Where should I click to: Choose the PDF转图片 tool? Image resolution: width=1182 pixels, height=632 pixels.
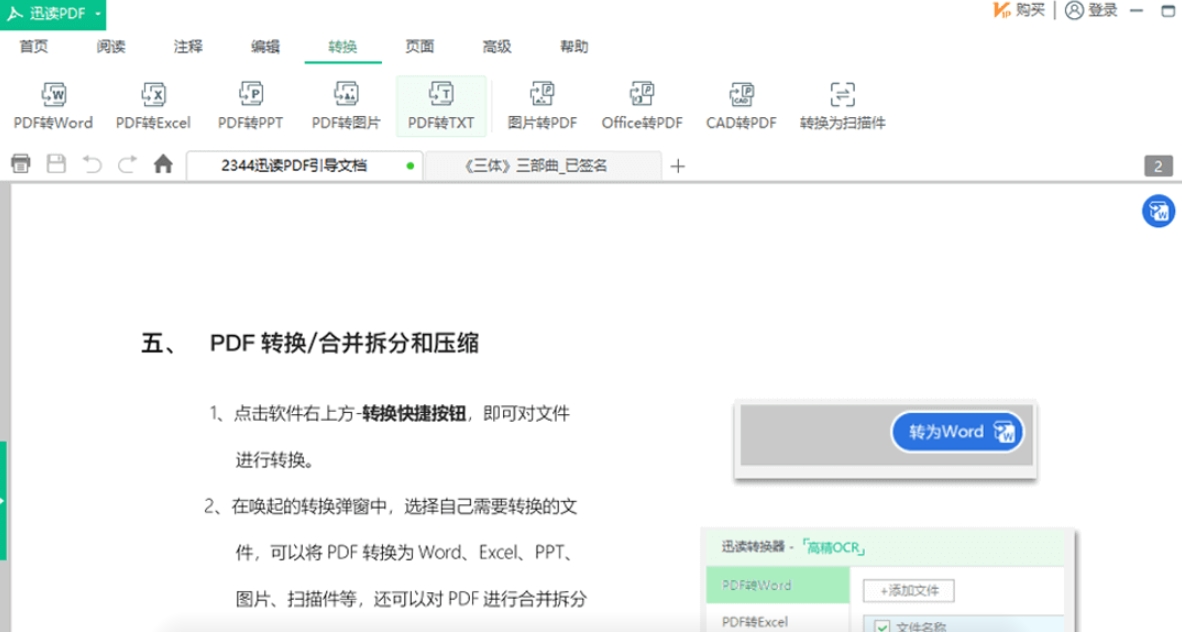(x=346, y=106)
